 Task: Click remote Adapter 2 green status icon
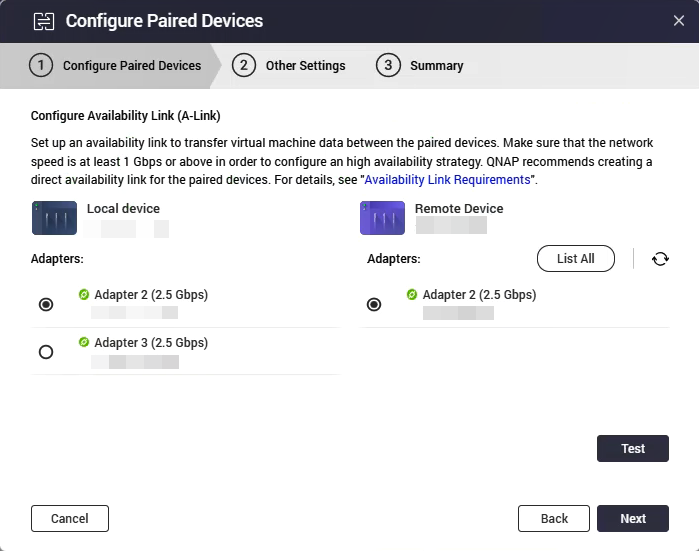coord(412,295)
